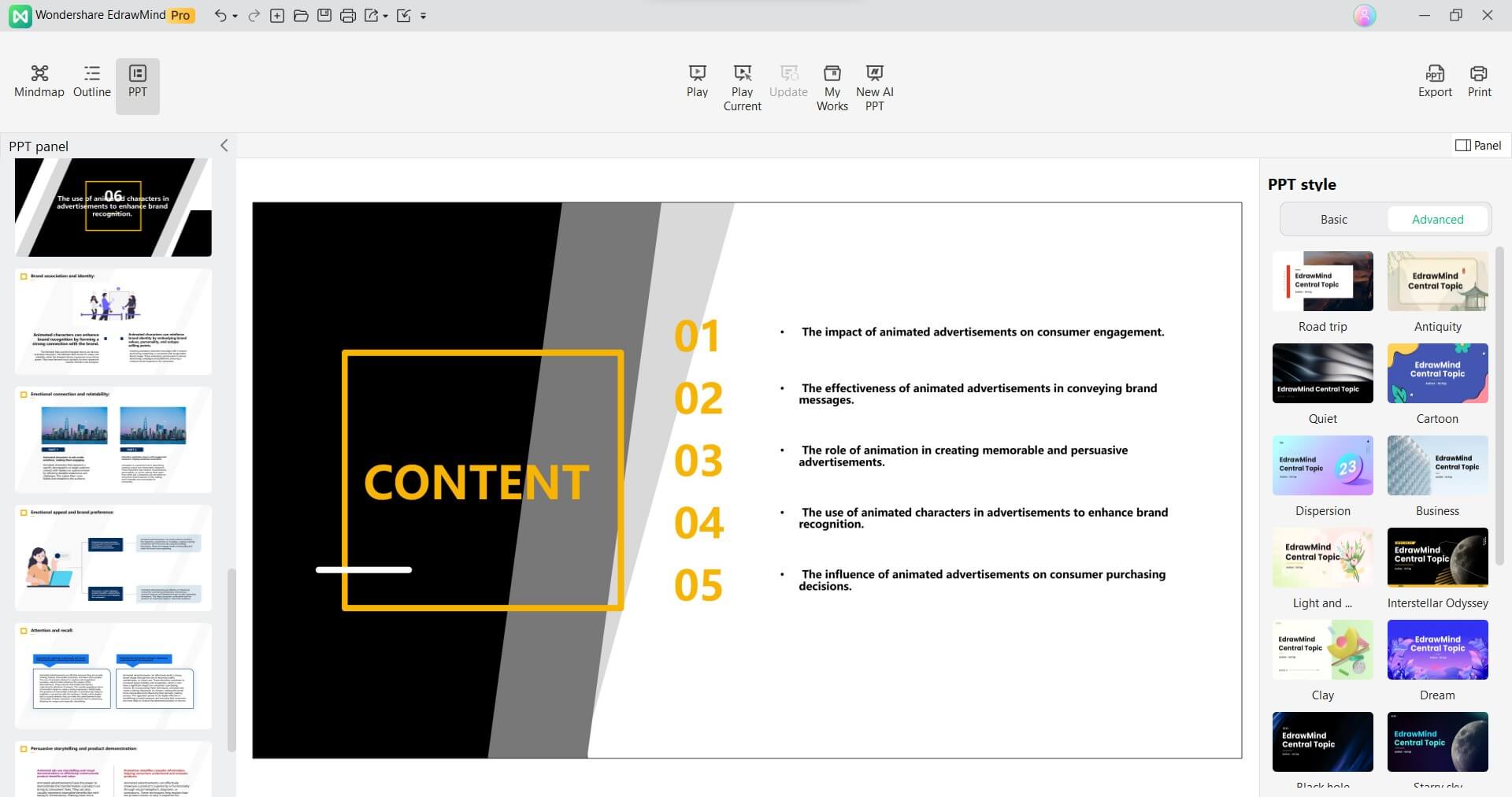Apply the Light and ... style template
The height and width of the screenshot is (797, 1512).
[x=1323, y=558]
